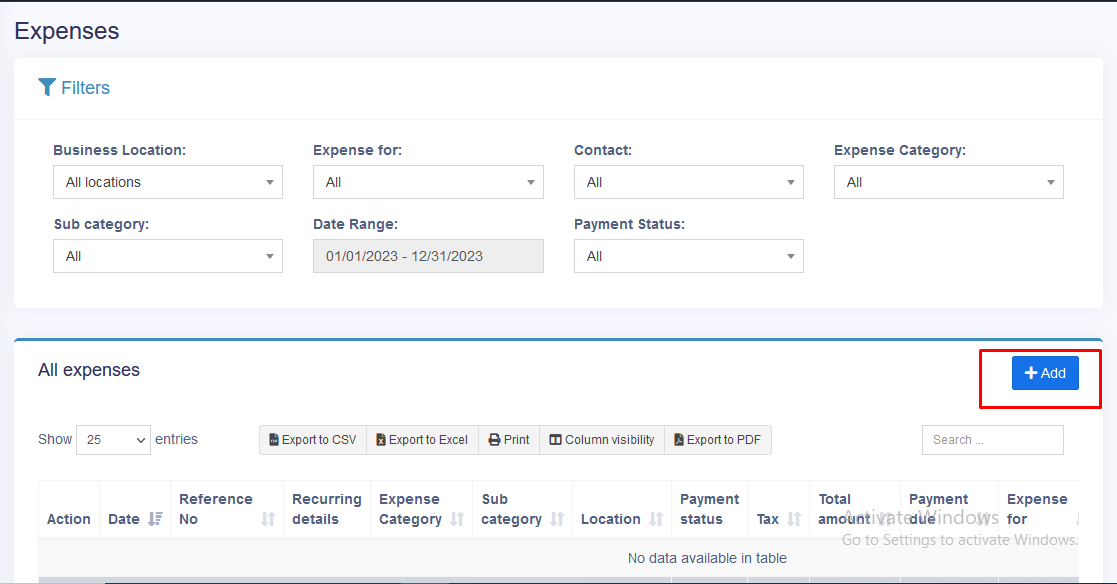The image size is (1117, 584).
Task: Sort by Tax column arrows
Action: point(794,519)
